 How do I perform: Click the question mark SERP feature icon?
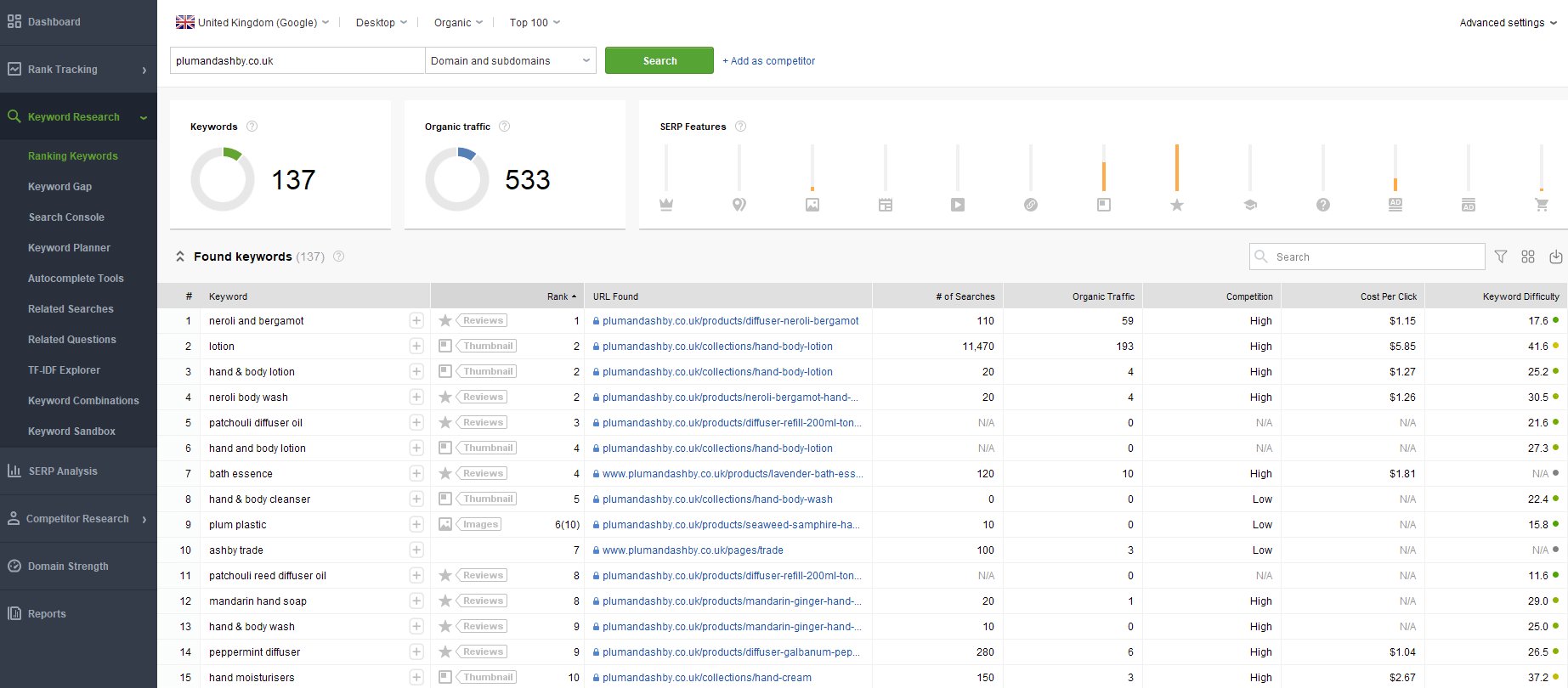(x=1323, y=205)
